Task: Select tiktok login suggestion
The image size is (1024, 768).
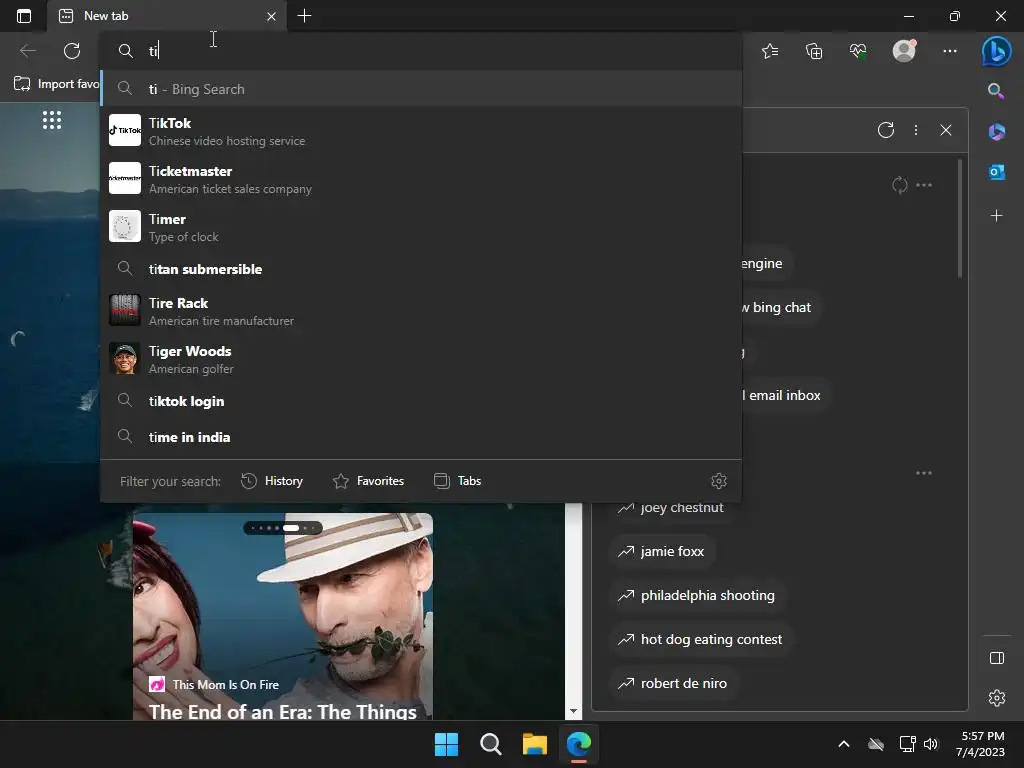Action: click(421, 401)
